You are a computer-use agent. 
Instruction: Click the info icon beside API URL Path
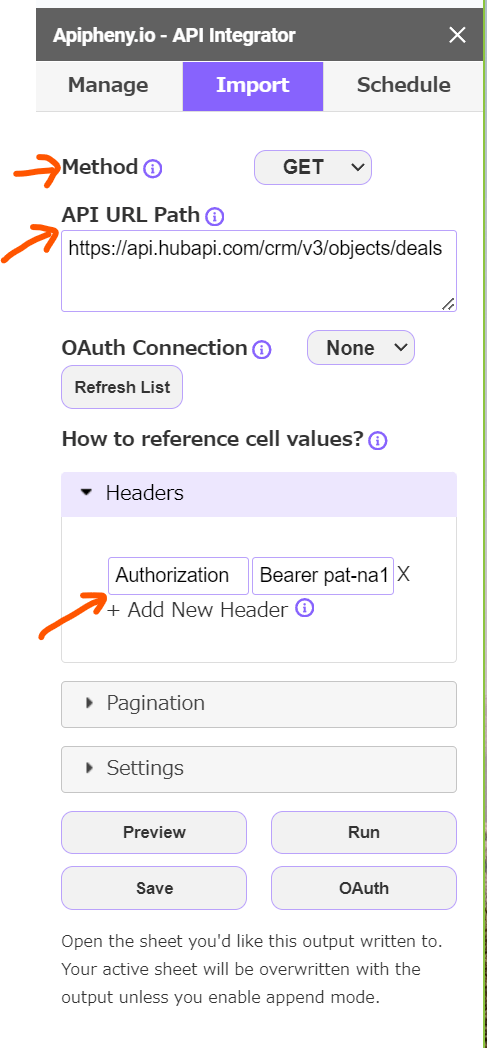215,216
